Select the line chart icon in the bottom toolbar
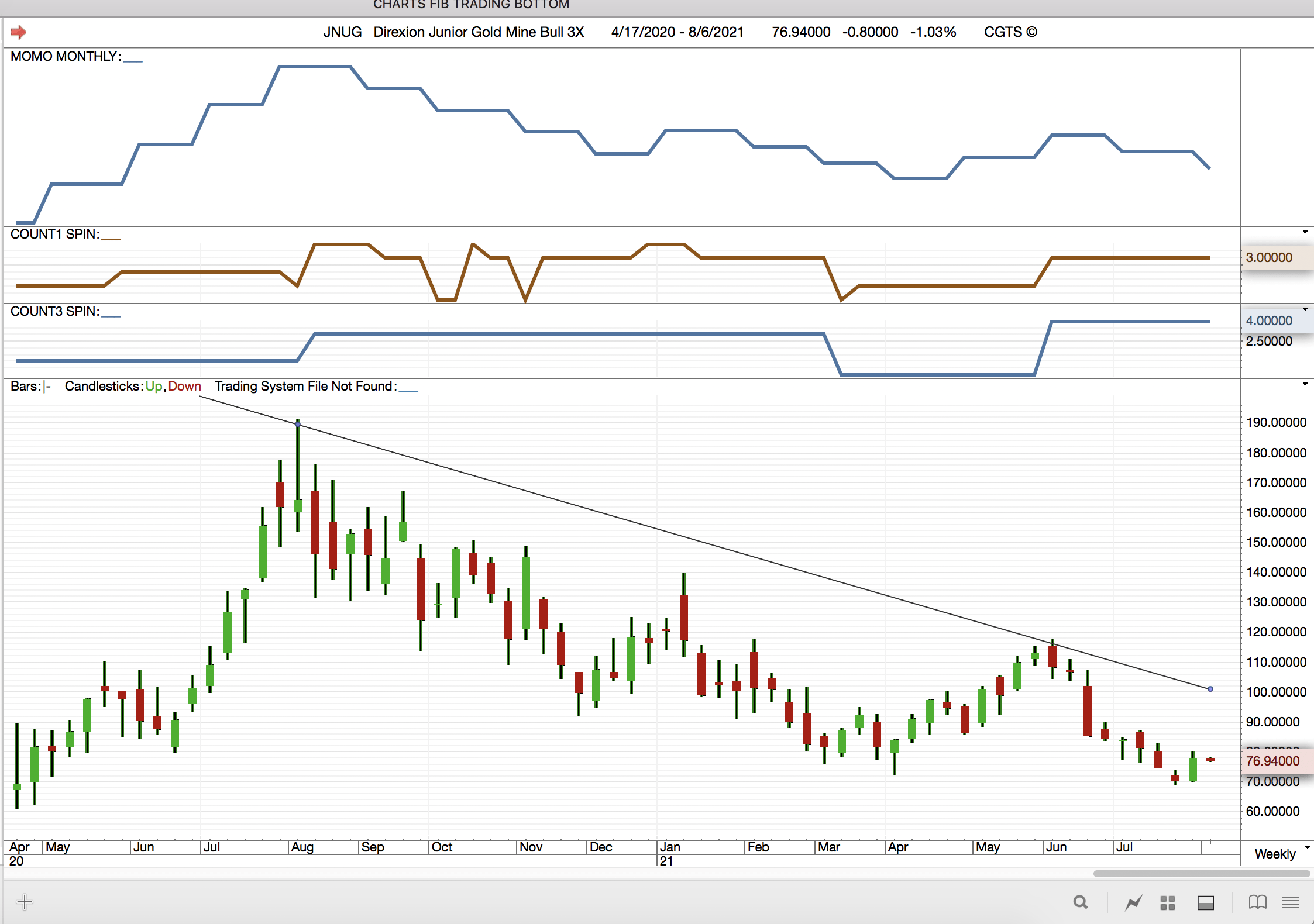 point(1133,902)
